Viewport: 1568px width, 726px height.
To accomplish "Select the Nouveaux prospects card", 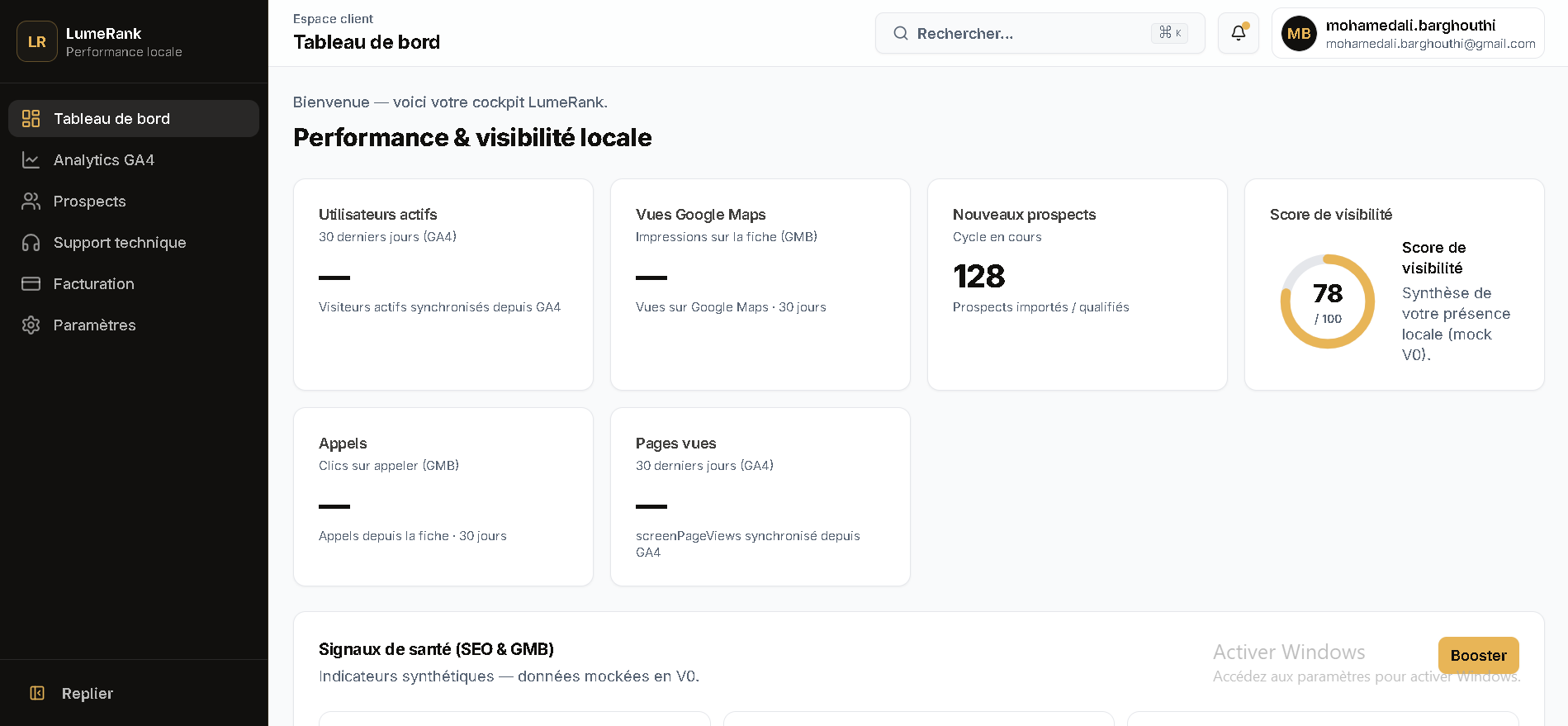I will click(1078, 284).
